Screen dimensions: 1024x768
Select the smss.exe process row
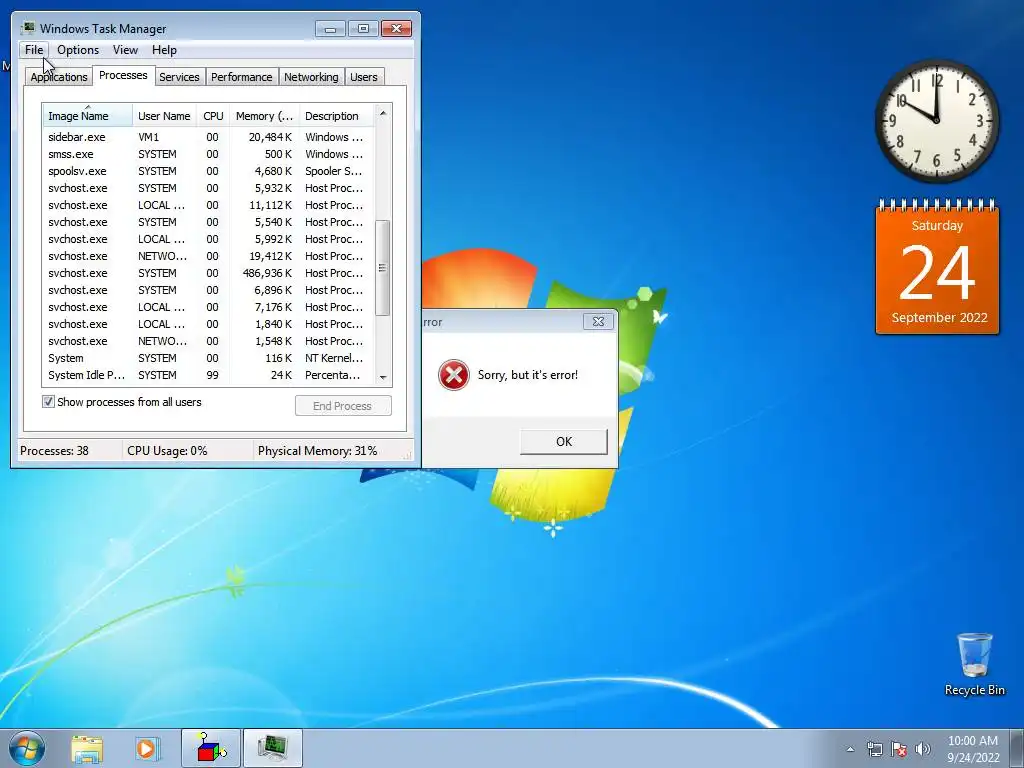coord(208,154)
